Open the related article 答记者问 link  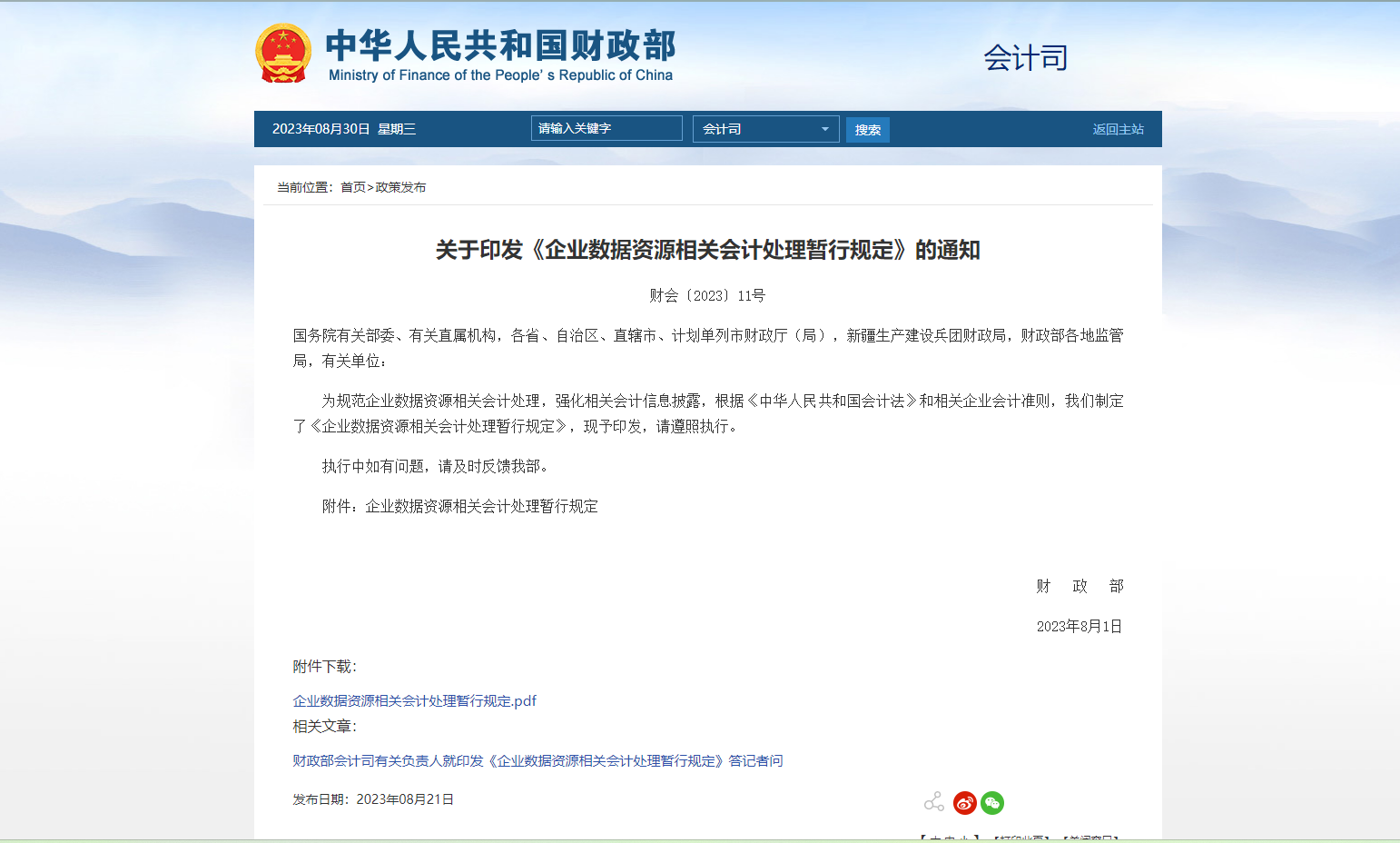(537, 760)
